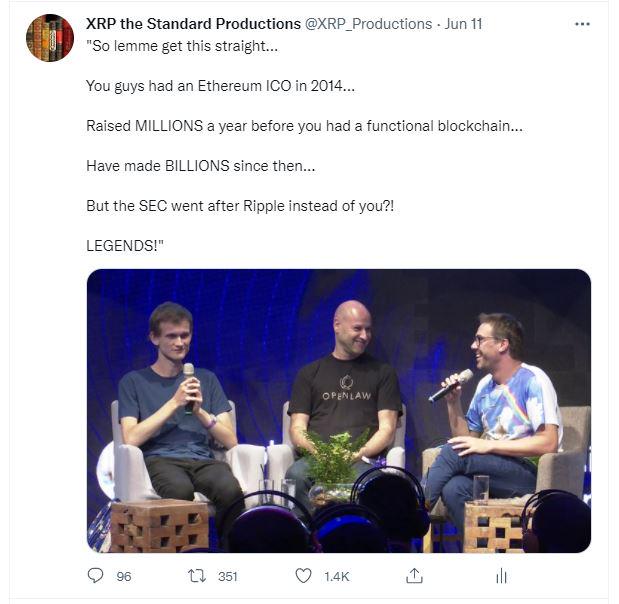The image size is (619, 604).
Task: Click the XRP Productions profile avatar
Action: (x=49, y=39)
